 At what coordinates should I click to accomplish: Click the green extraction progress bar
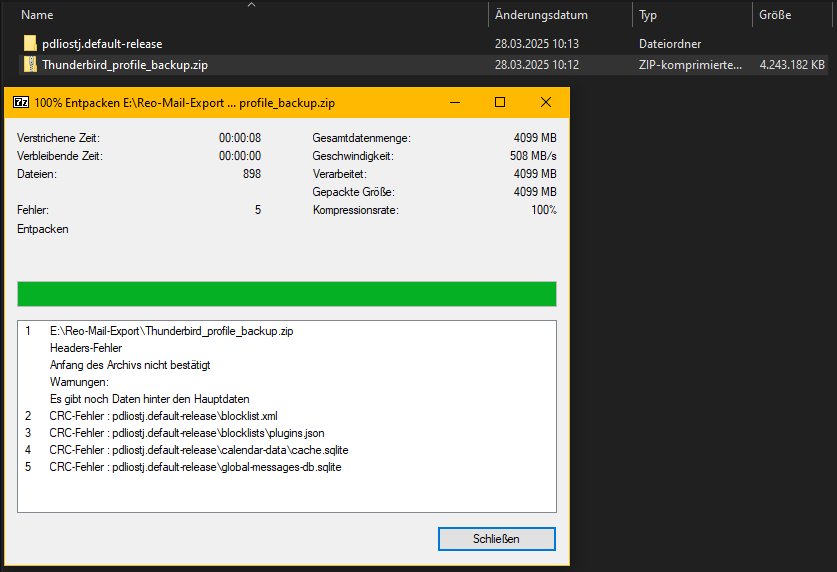pyautogui.click(x=286, y=294)
